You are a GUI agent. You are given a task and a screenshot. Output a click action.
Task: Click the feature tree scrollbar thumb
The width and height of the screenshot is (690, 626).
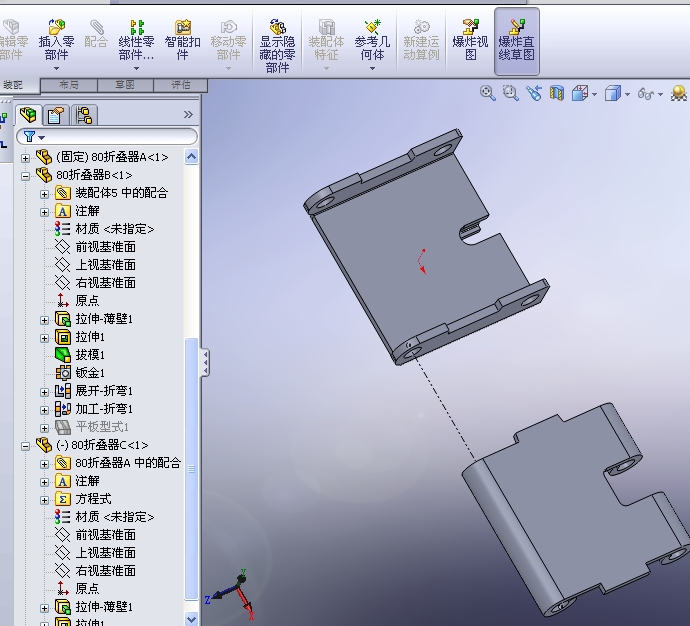pyautogui.click(x=191, y=469)
